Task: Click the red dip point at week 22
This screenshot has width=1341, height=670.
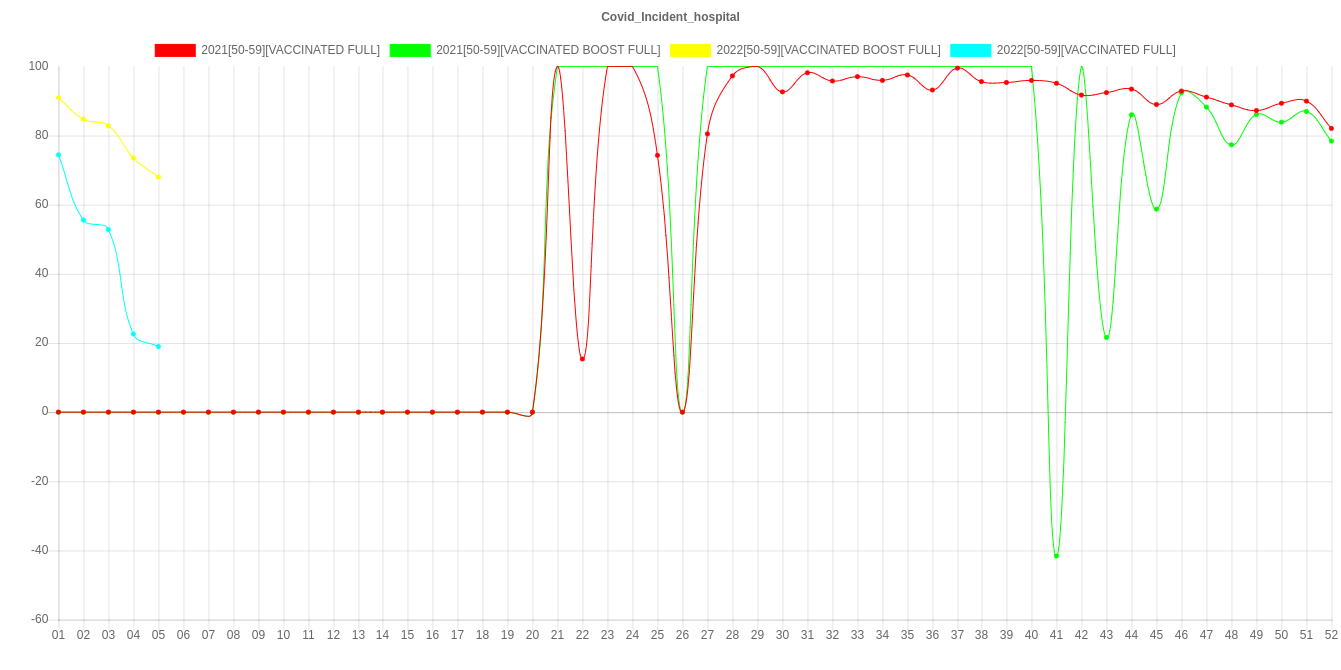Action: [582, 359]
